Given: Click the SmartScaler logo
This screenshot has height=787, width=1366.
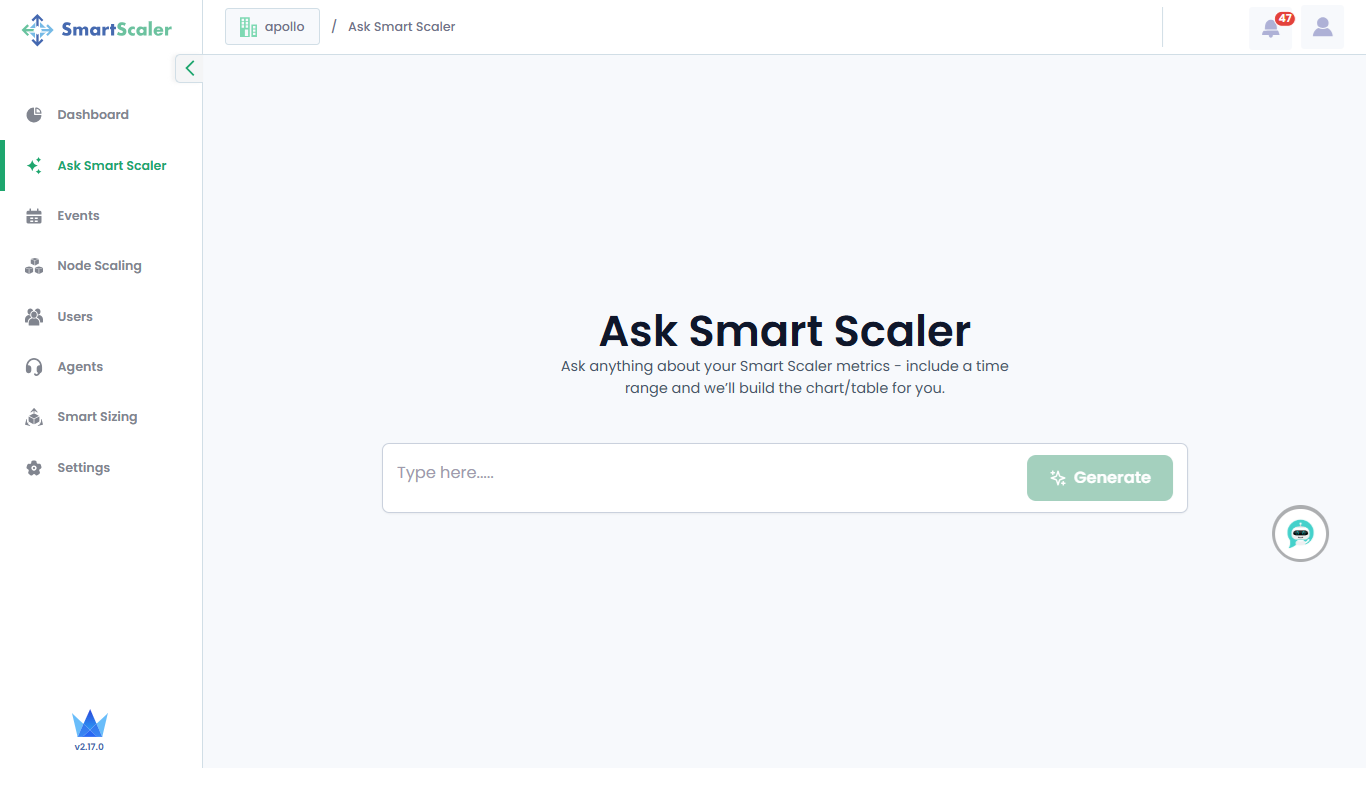Looking at the screenshot, I should pos(97,30).
